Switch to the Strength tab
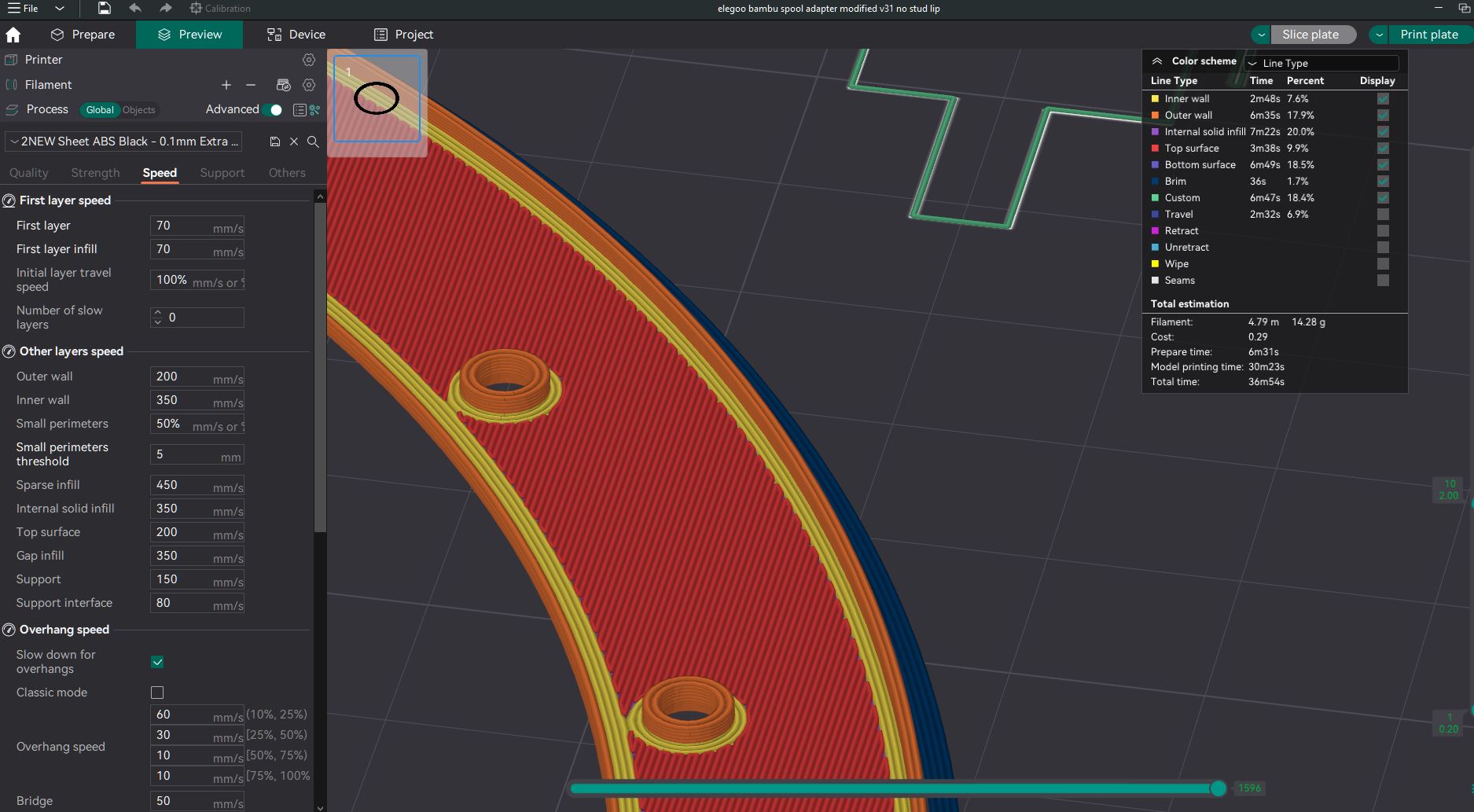 [95, 173]
